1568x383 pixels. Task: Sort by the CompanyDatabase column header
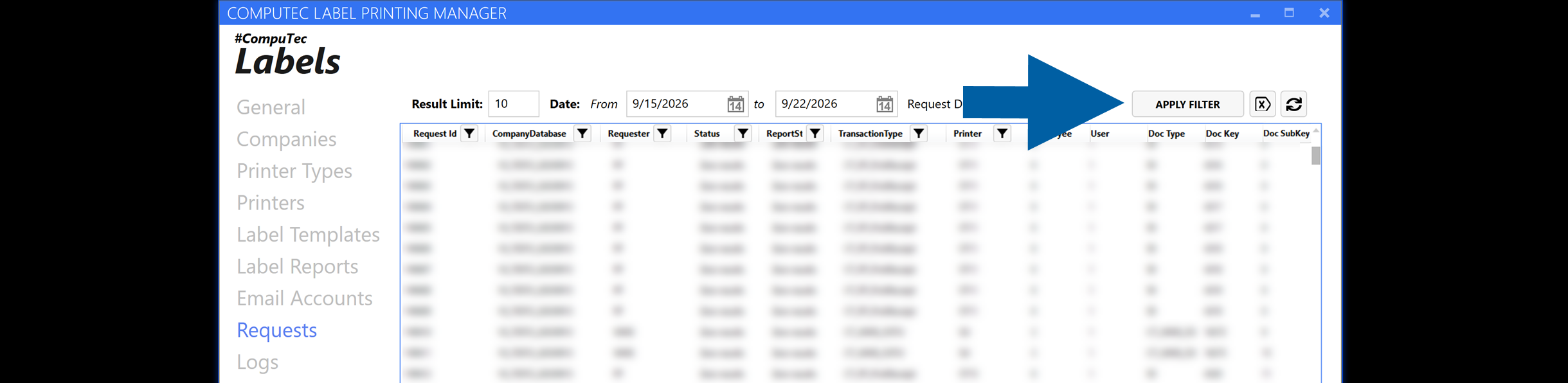point(529,134)
